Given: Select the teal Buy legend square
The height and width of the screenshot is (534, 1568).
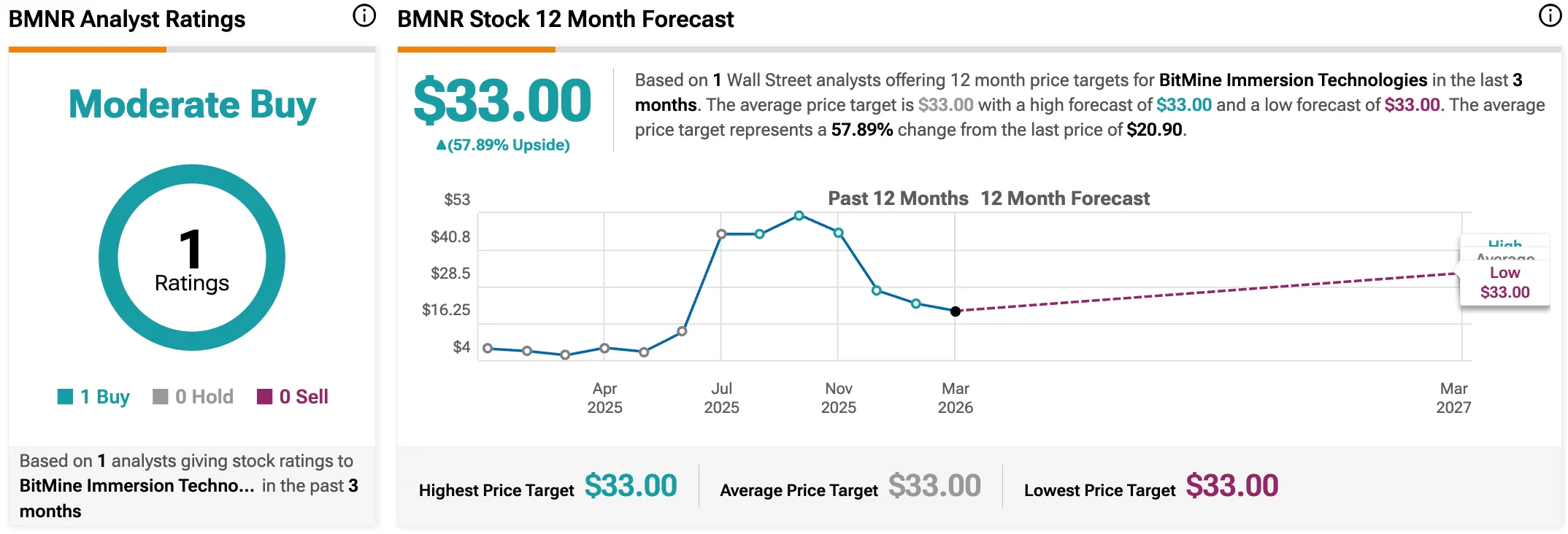Looking at the screenshot, I should pos(65,396).
